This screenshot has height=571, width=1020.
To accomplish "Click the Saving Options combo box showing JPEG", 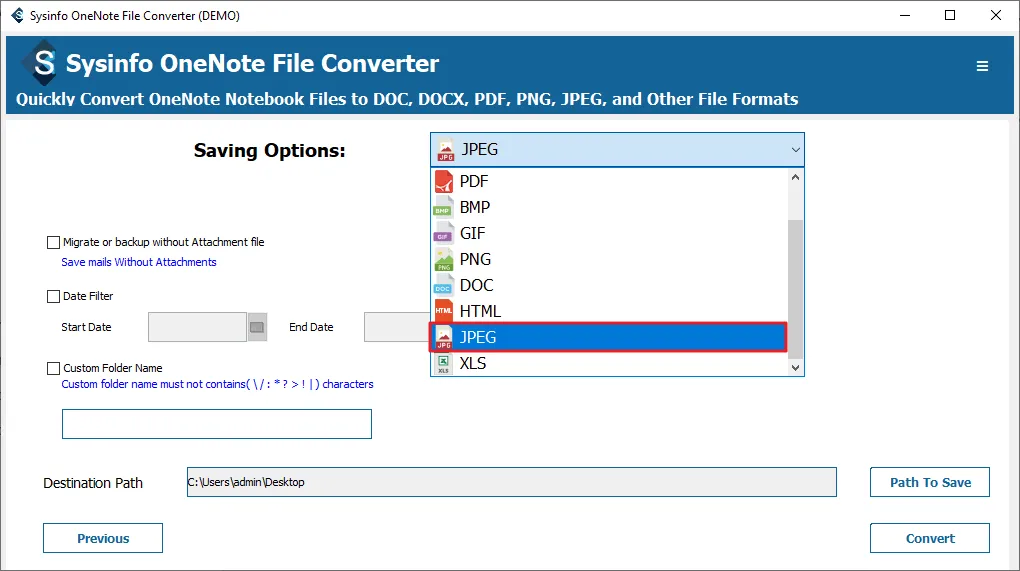I will 617,150.
